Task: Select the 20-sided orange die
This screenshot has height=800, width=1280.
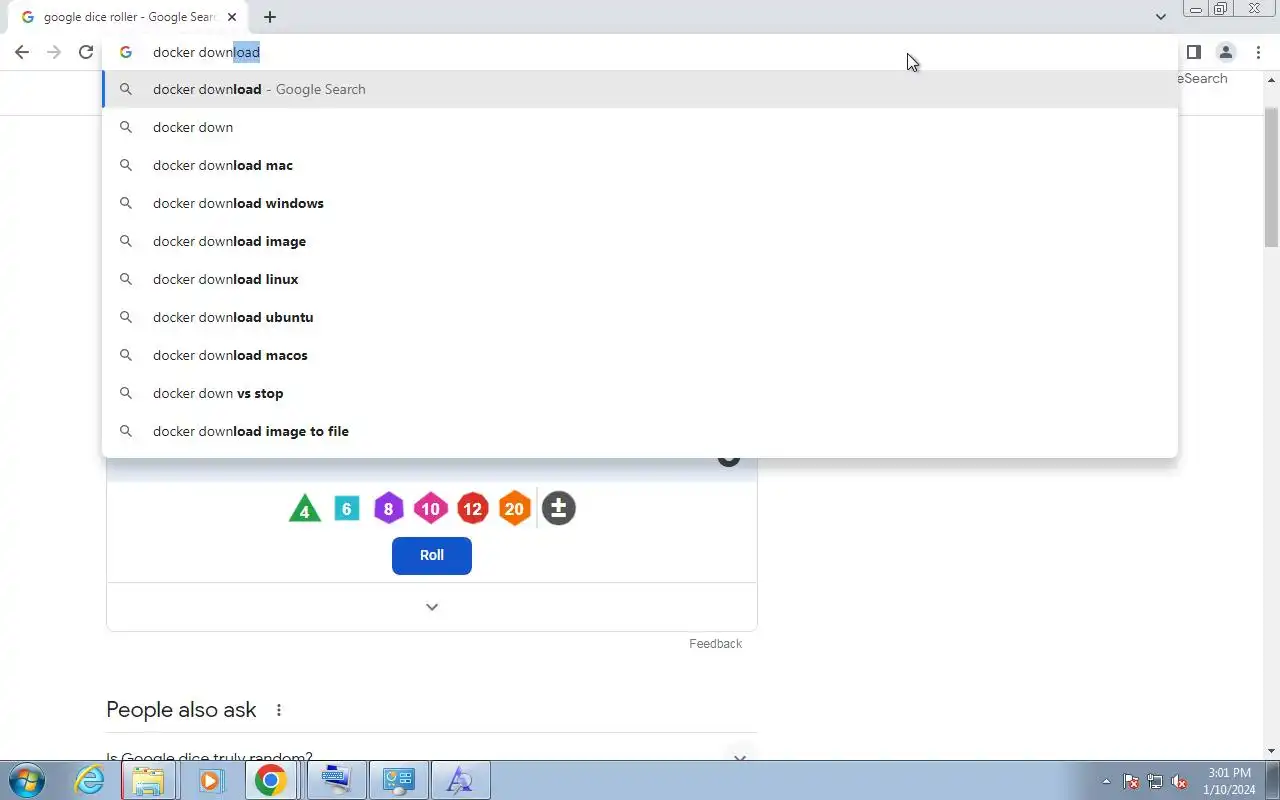Action: coord(514,509)
